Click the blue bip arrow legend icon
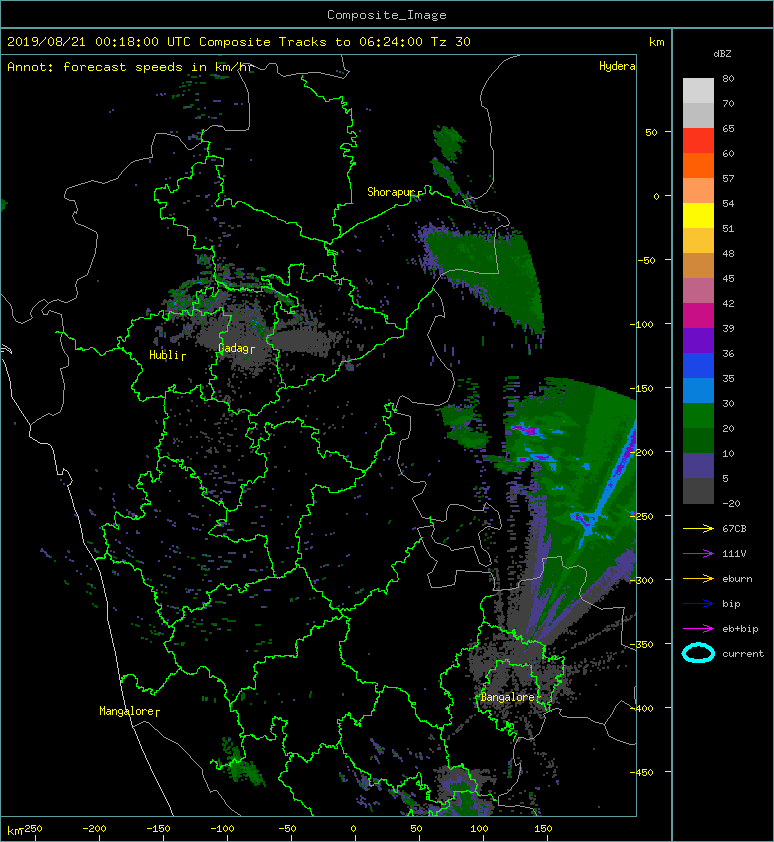 coord(698,604)
